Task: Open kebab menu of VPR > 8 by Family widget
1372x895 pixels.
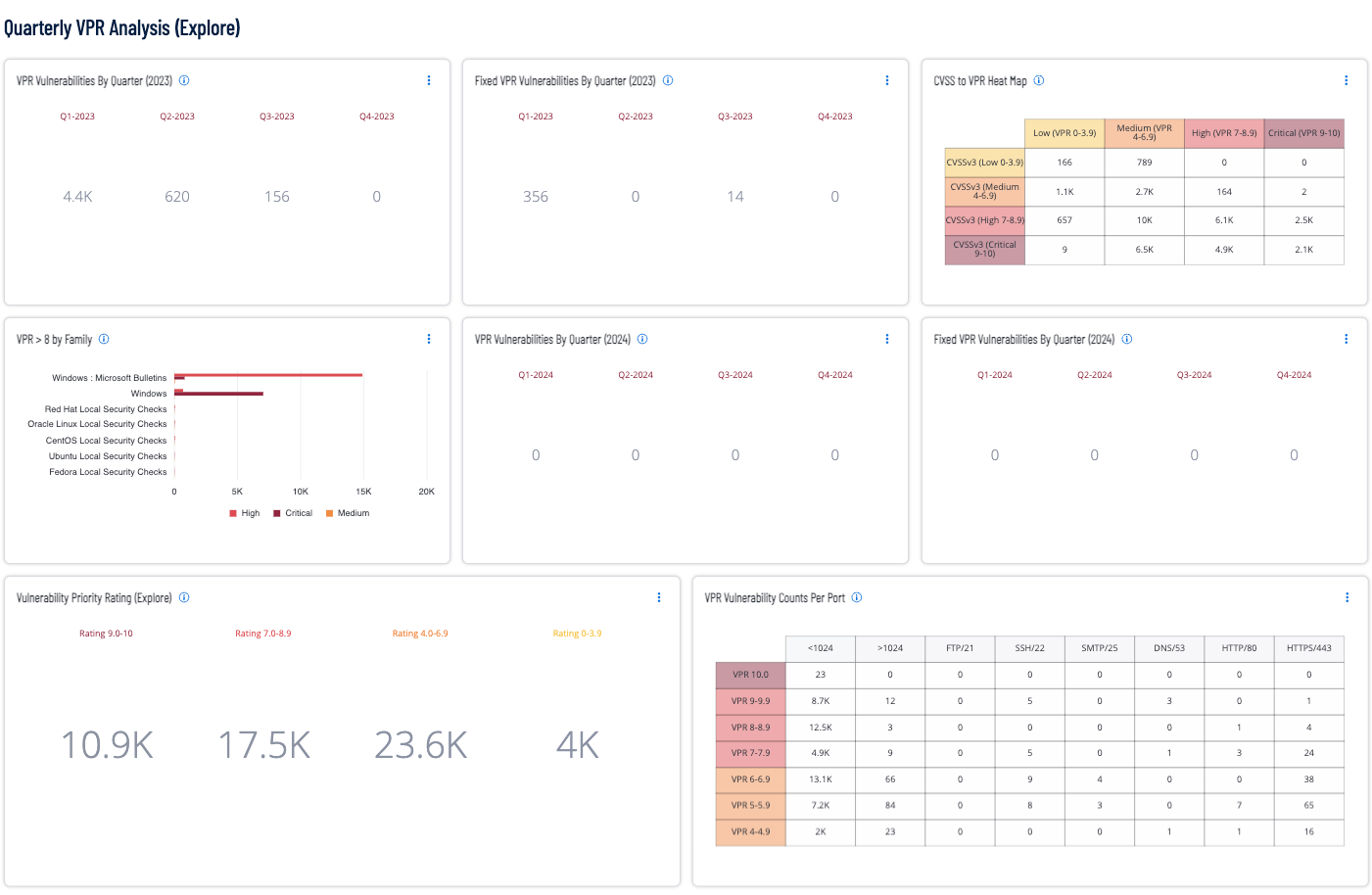Action: (x=429, y=340)
